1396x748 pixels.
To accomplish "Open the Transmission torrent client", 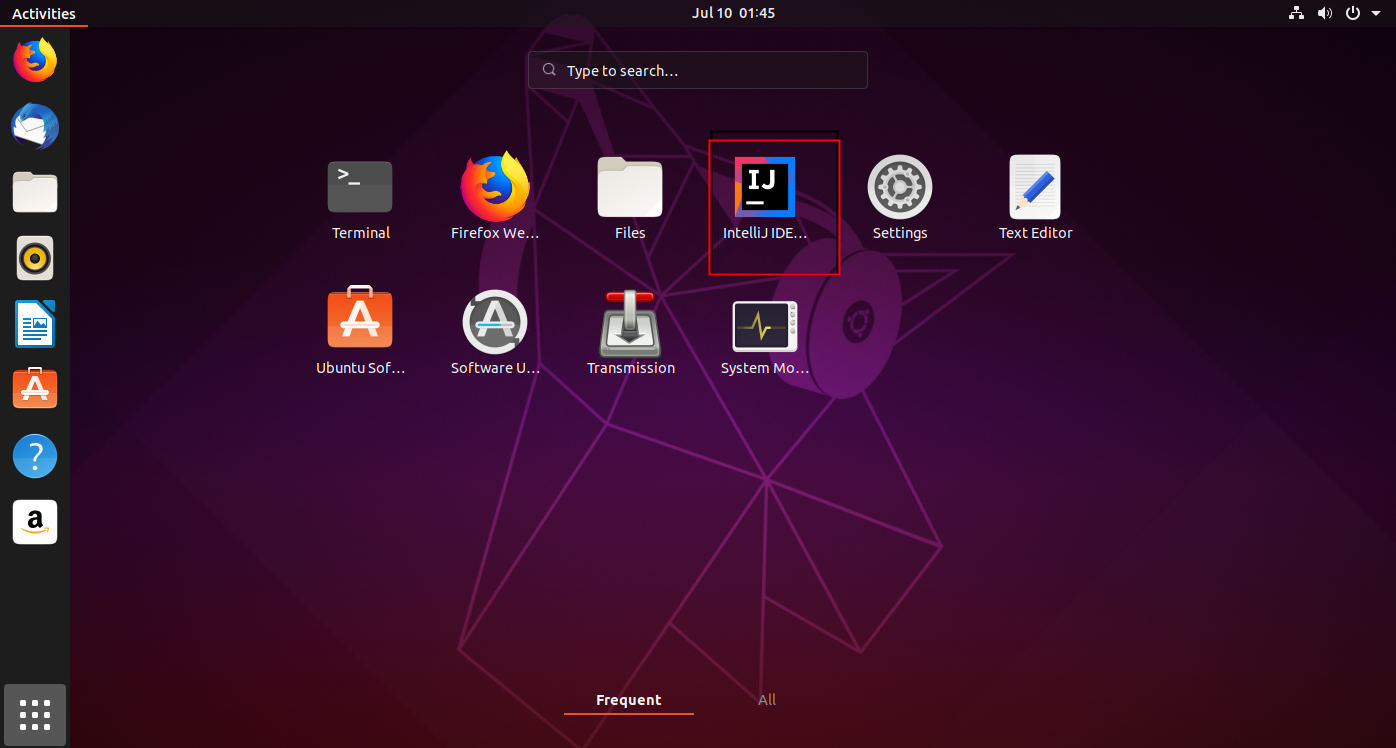I will 630,323.
